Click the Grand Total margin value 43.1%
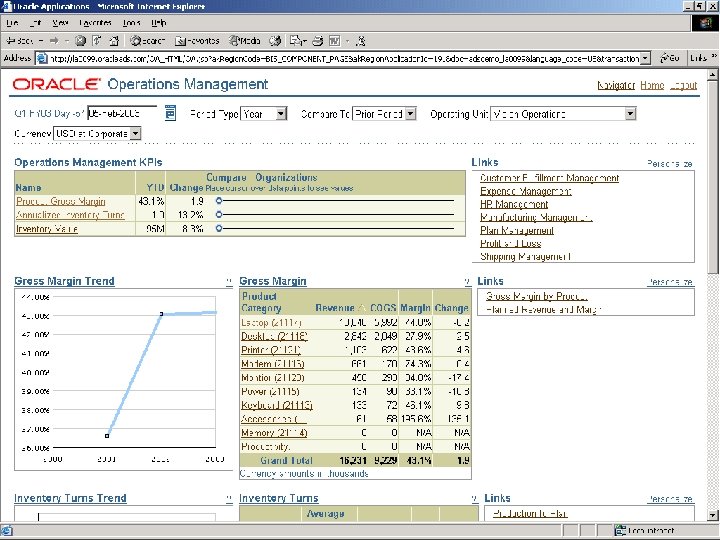This screenshot has width=720, height=540. [x=418, y=460]
